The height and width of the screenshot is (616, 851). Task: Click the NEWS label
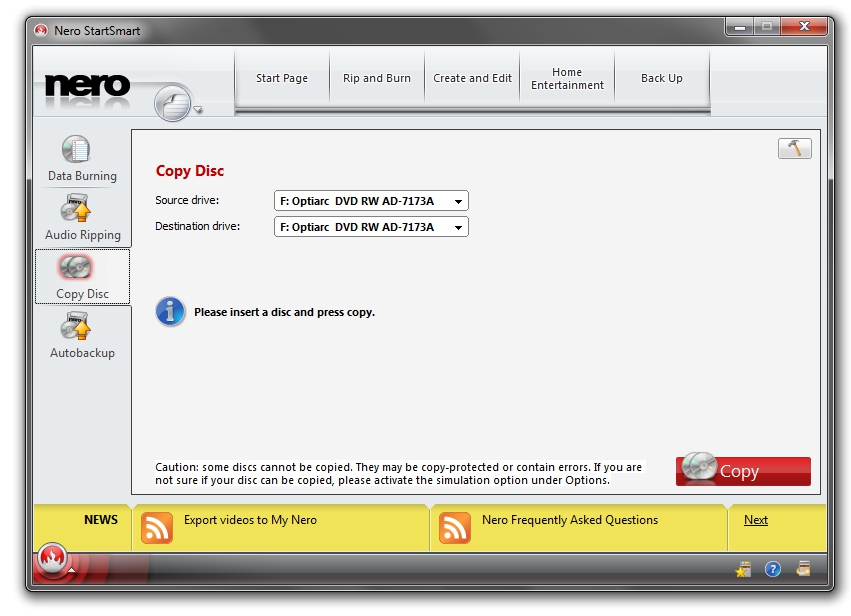pos(101,520)
